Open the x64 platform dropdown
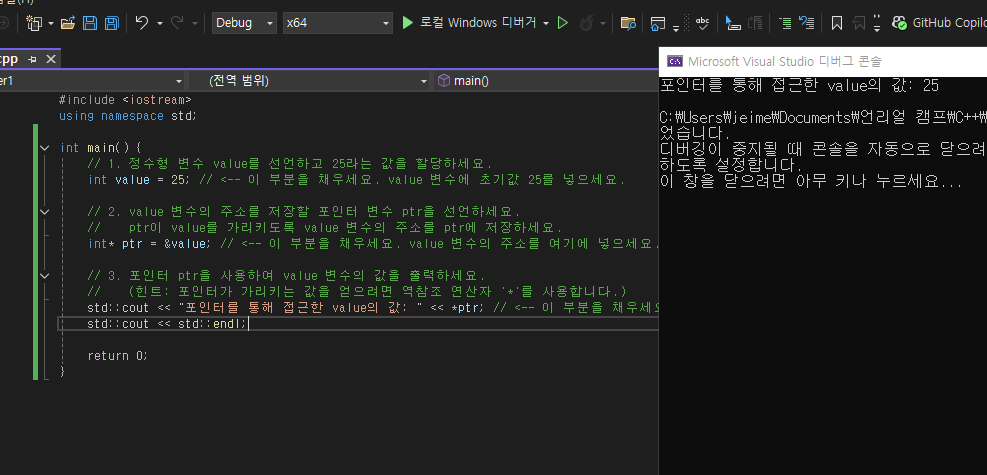Image resolution: width=987 pixels, height=475 pixels. click(337, 23)
